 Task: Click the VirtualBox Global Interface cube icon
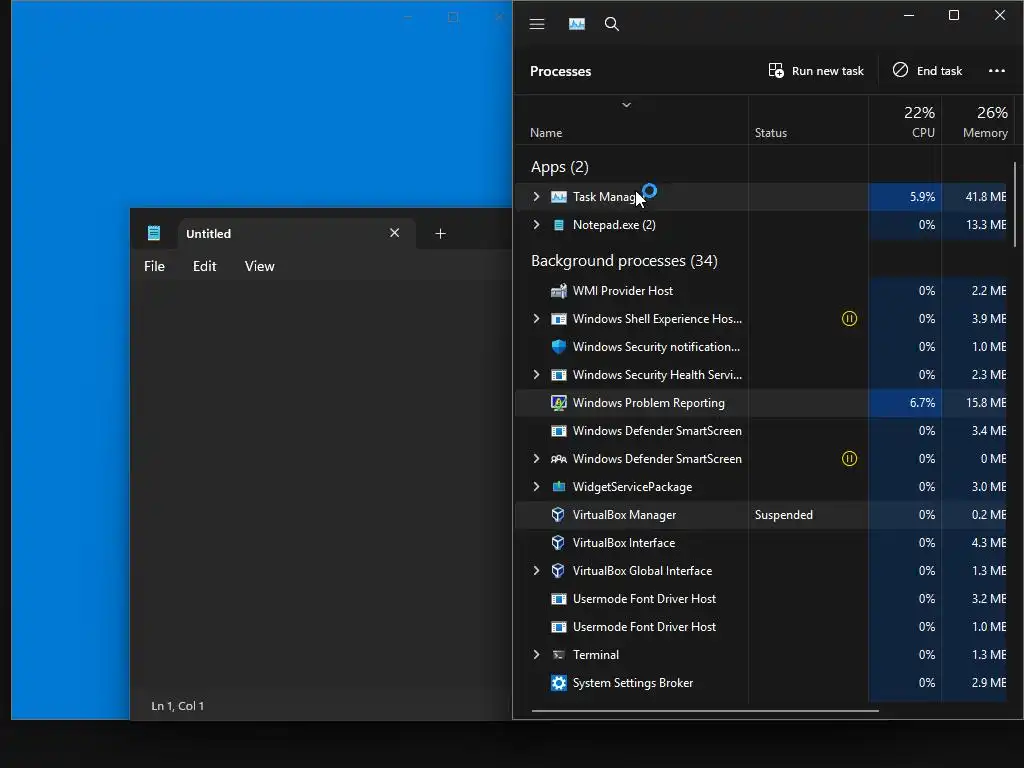click(558, 571)
